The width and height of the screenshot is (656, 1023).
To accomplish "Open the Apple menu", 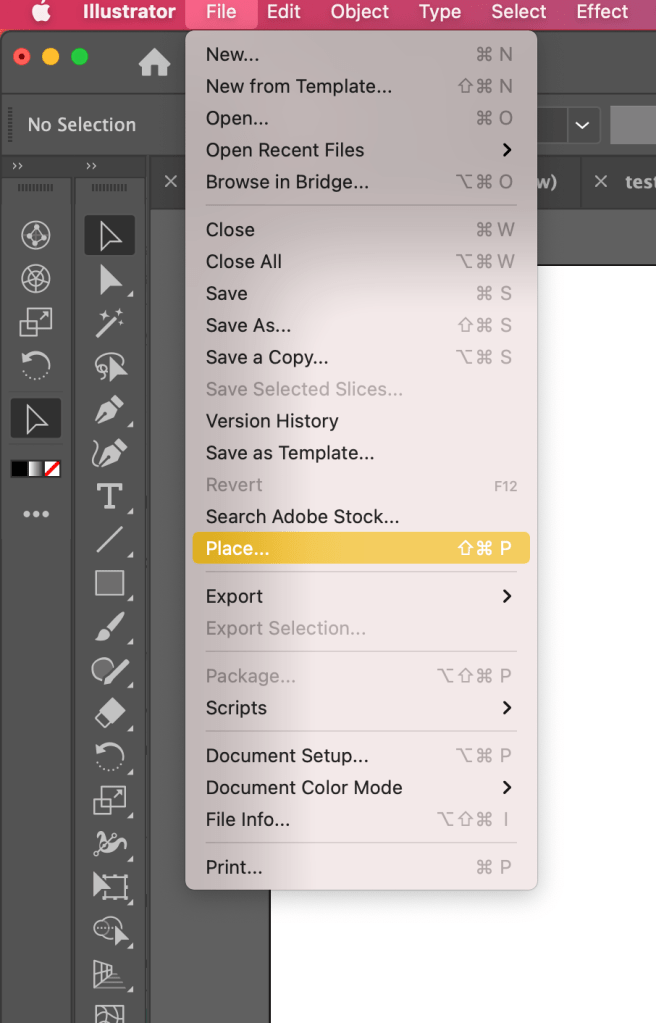I will tap(41, 12).
